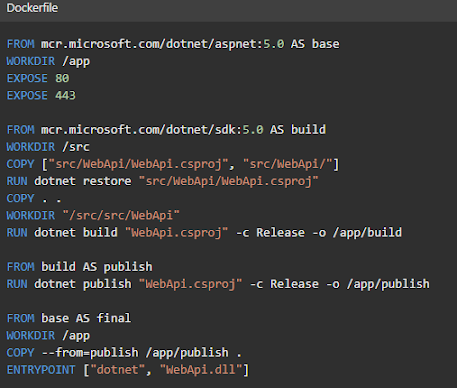Click the Dockerfile title label
457x388 pixels.
coord(32,8)
